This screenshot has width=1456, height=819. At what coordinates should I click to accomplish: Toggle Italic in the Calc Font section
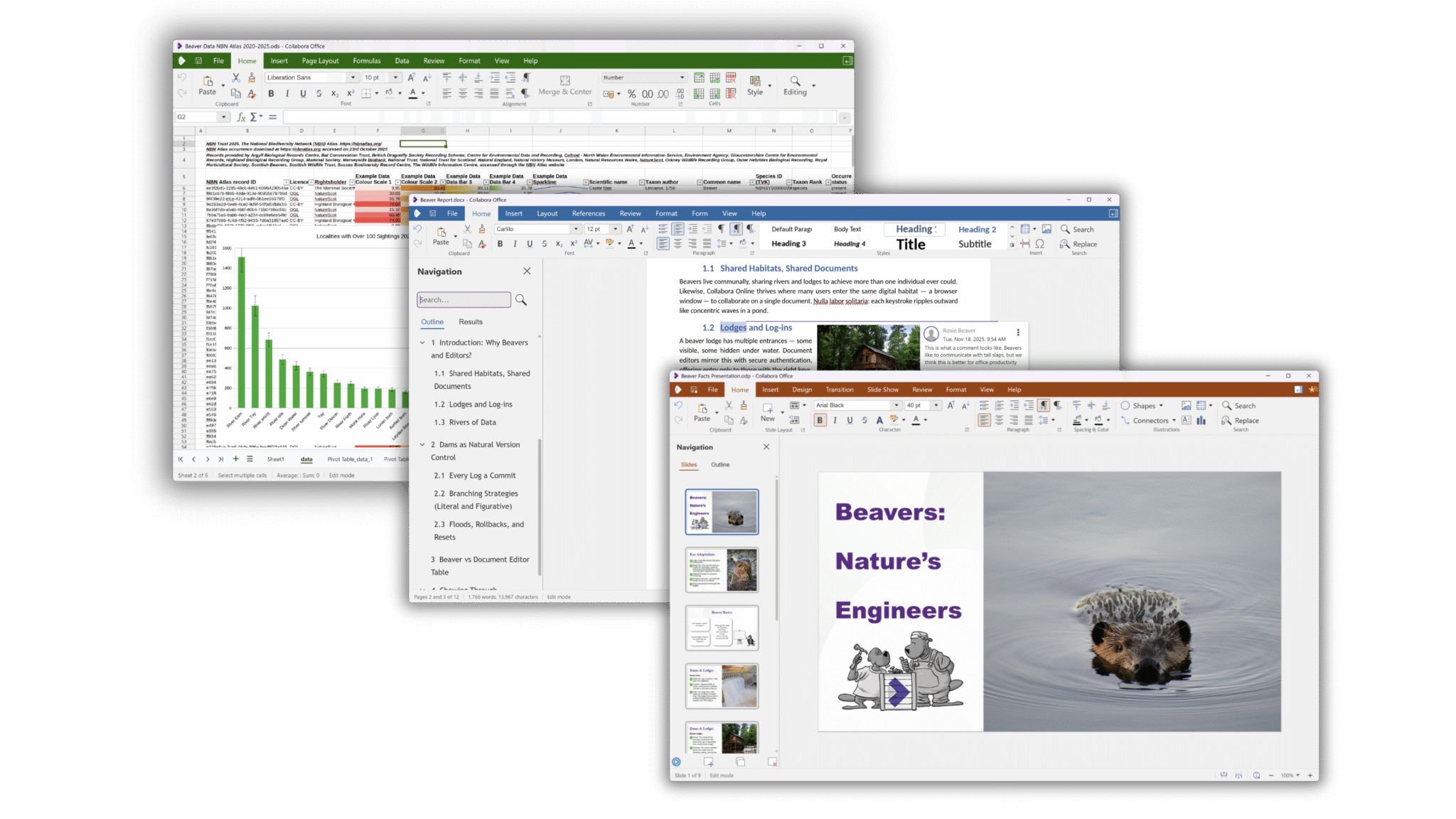[286, 93]
